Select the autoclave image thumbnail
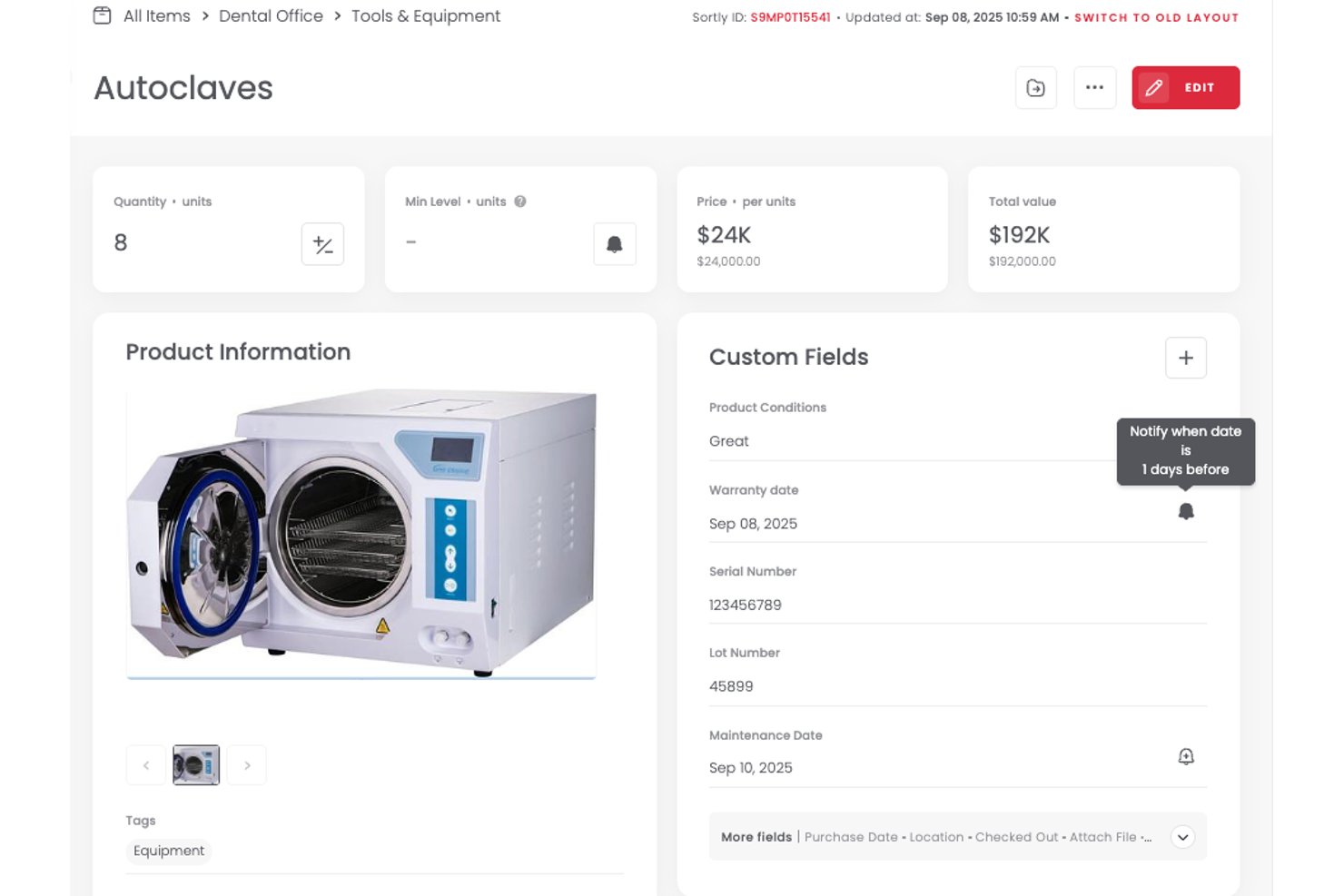Screen dimensions: 1344x896 point(196,765)
